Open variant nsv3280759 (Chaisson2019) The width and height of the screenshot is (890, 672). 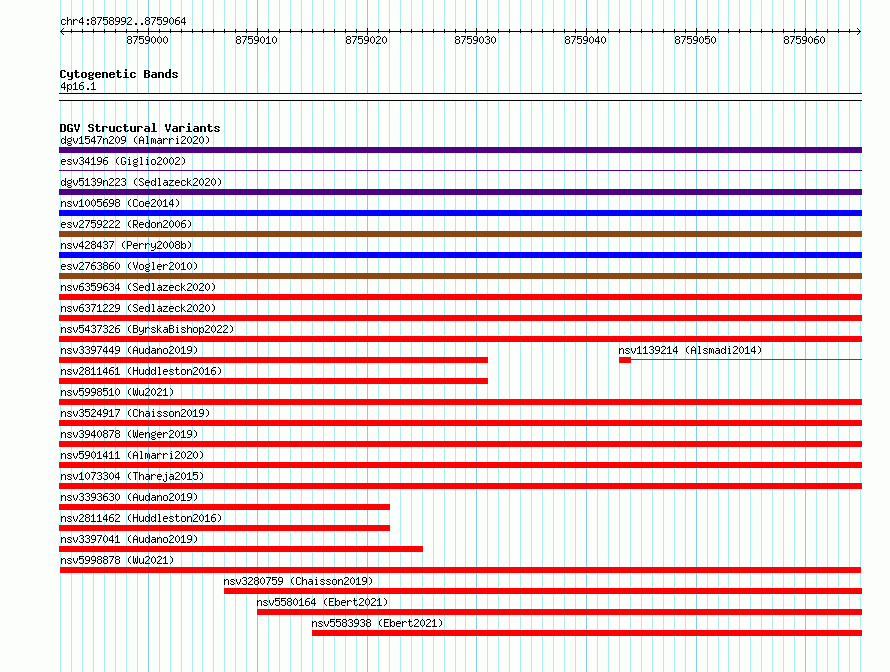coord(298,581)
